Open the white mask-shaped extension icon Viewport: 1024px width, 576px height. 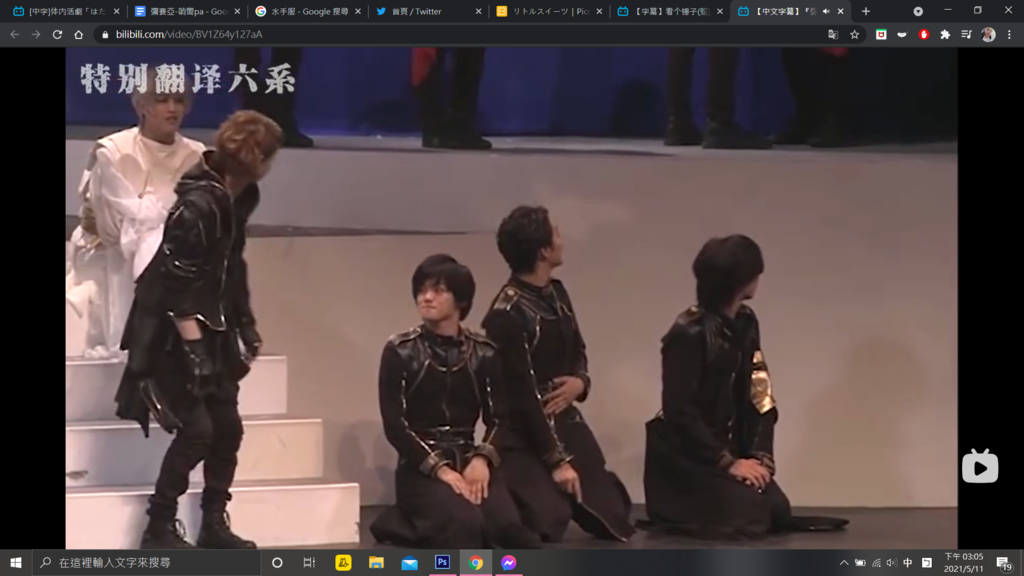[902, 35]
